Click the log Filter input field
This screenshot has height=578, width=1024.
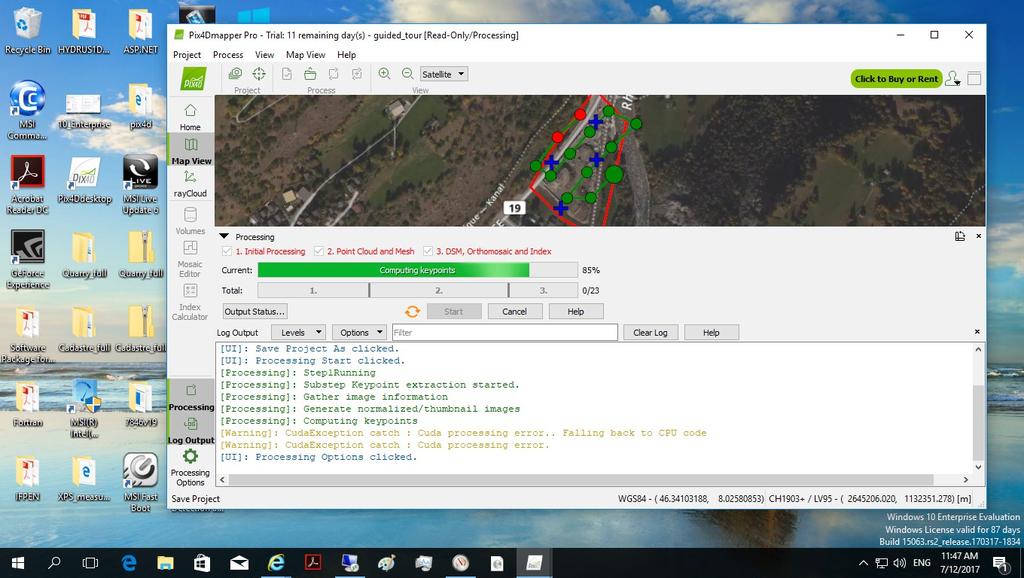click(x=505, y=332)
